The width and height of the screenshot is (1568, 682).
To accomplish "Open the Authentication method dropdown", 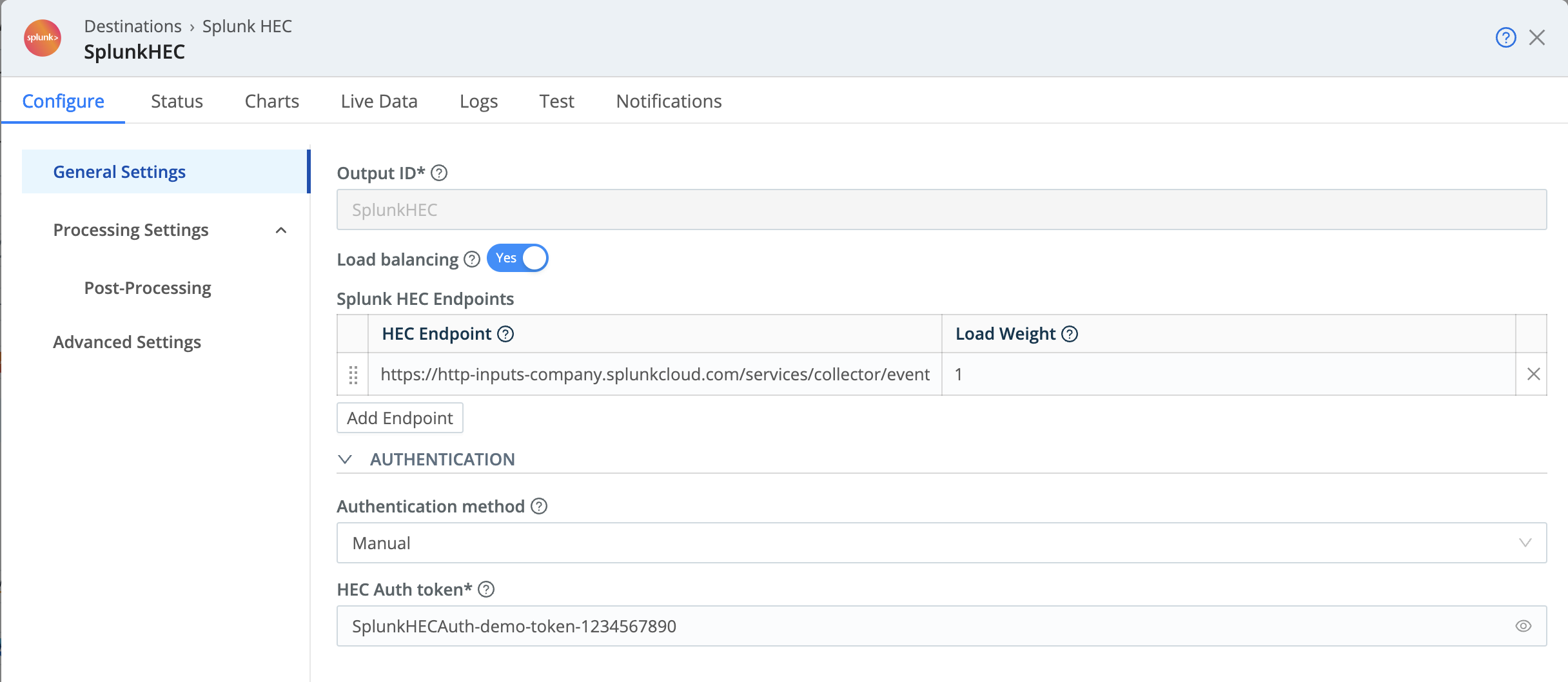I will tap(1526, 543).
